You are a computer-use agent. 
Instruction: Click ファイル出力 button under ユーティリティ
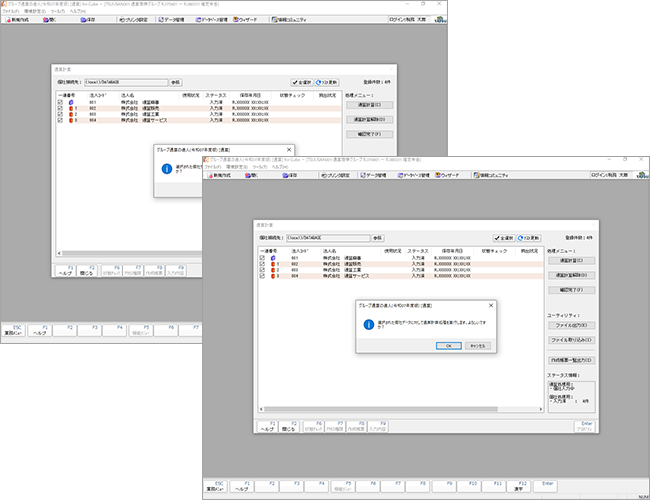(x=571, y=325)
